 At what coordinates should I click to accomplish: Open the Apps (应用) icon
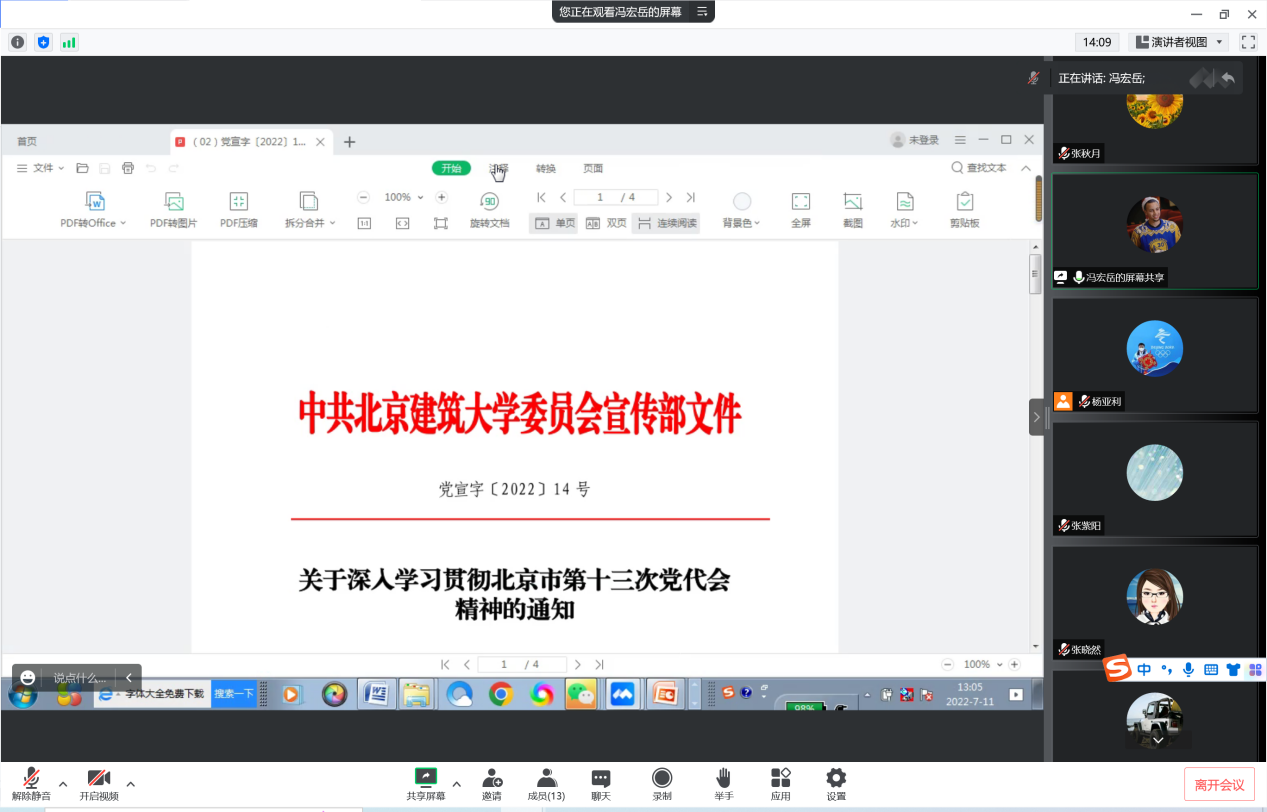tap(780, 778)
